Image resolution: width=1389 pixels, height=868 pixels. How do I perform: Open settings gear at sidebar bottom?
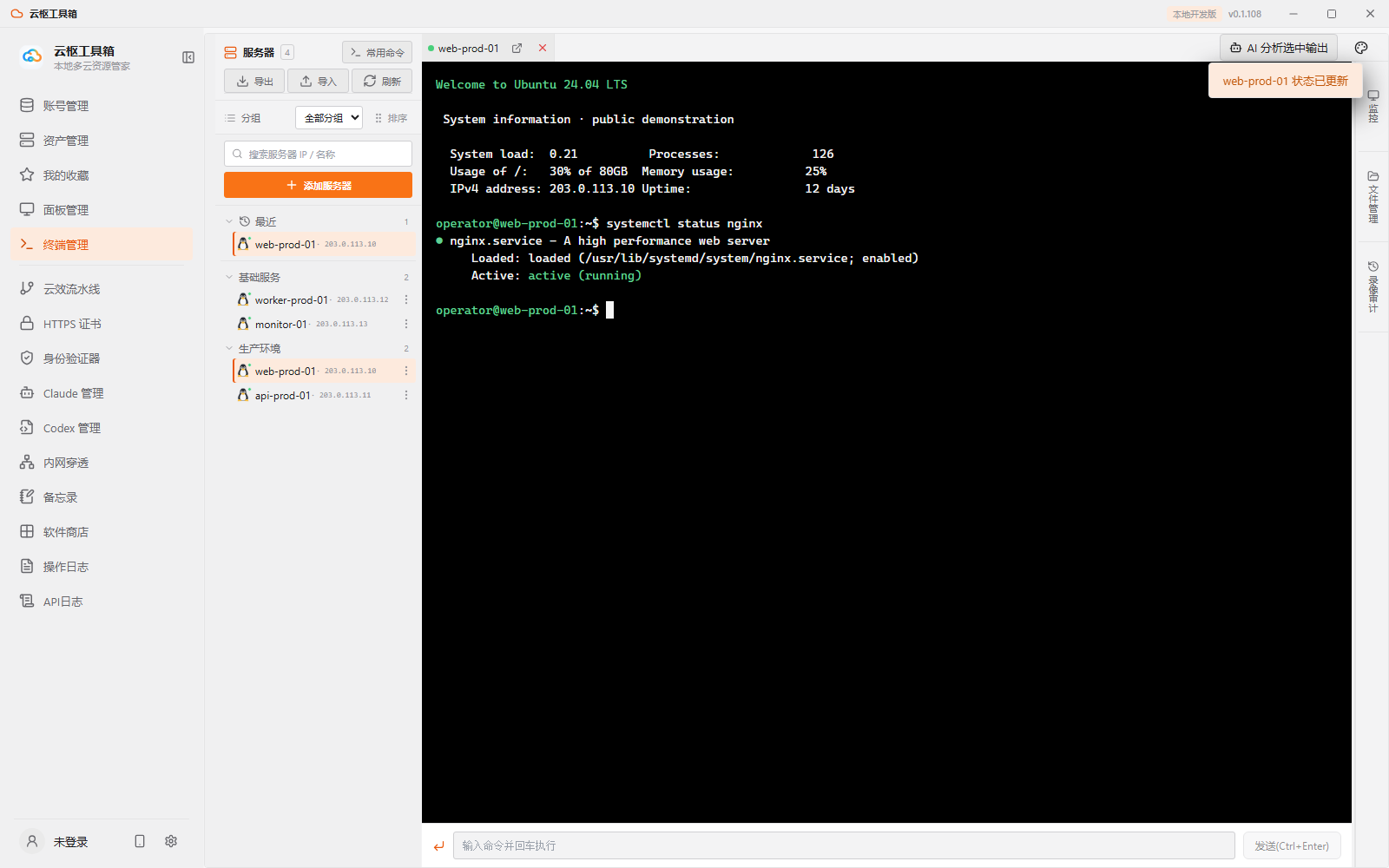click(x=171, y=841)
